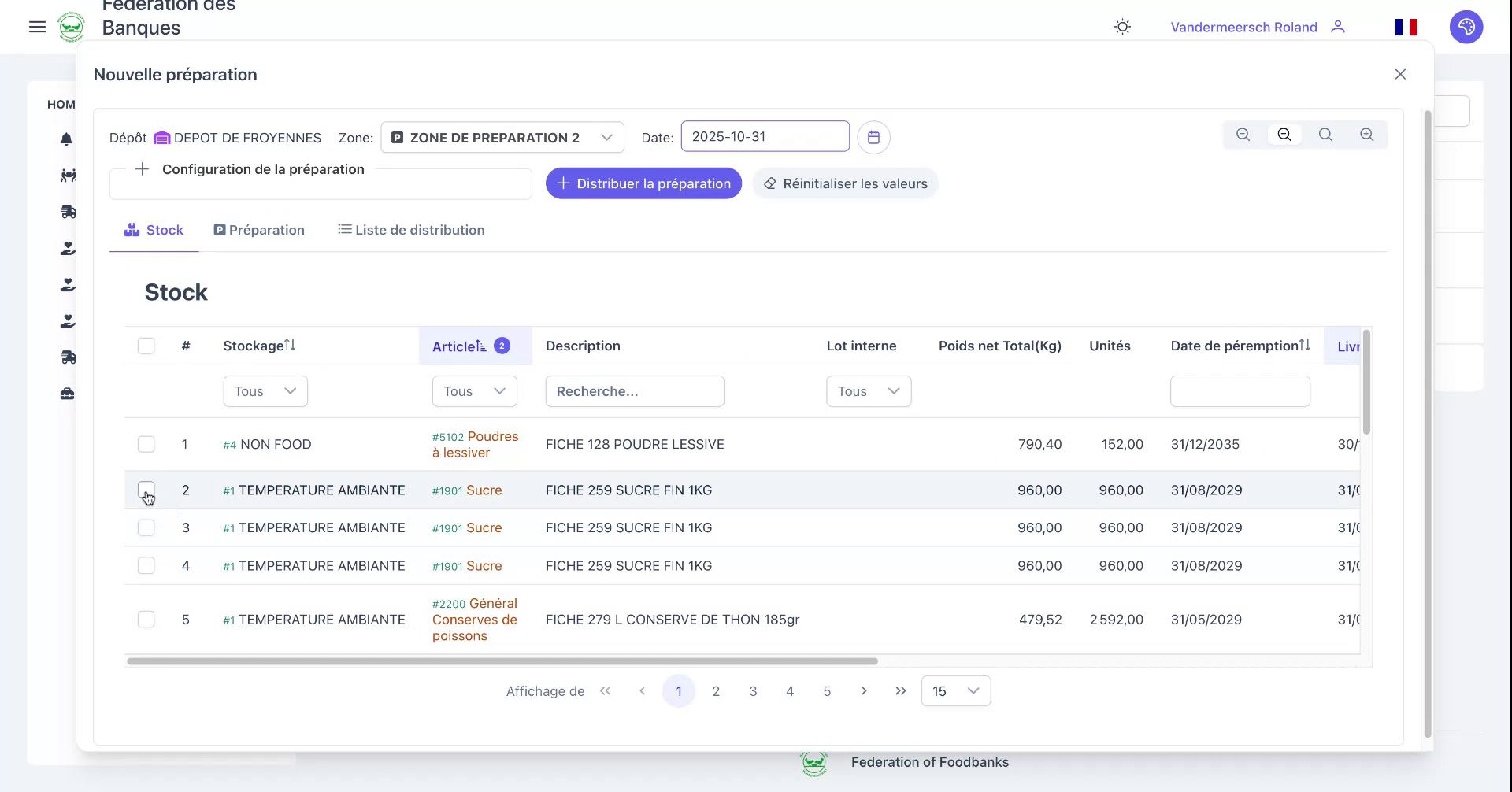1512x792 pixels.
Task: Open the Stockage 'Tous' filter dropdown
Action: click(265, 390)
